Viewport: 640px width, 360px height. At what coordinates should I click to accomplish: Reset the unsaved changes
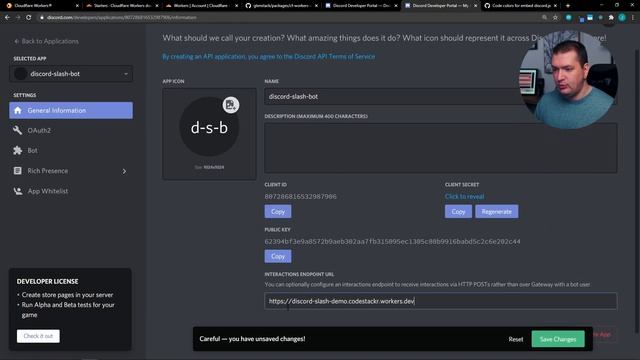tap(516, 339)
